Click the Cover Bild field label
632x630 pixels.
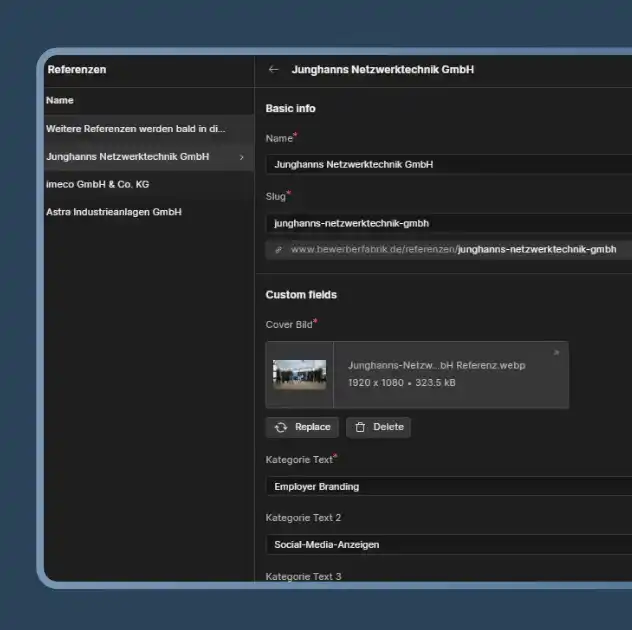(x=289, y=324)
